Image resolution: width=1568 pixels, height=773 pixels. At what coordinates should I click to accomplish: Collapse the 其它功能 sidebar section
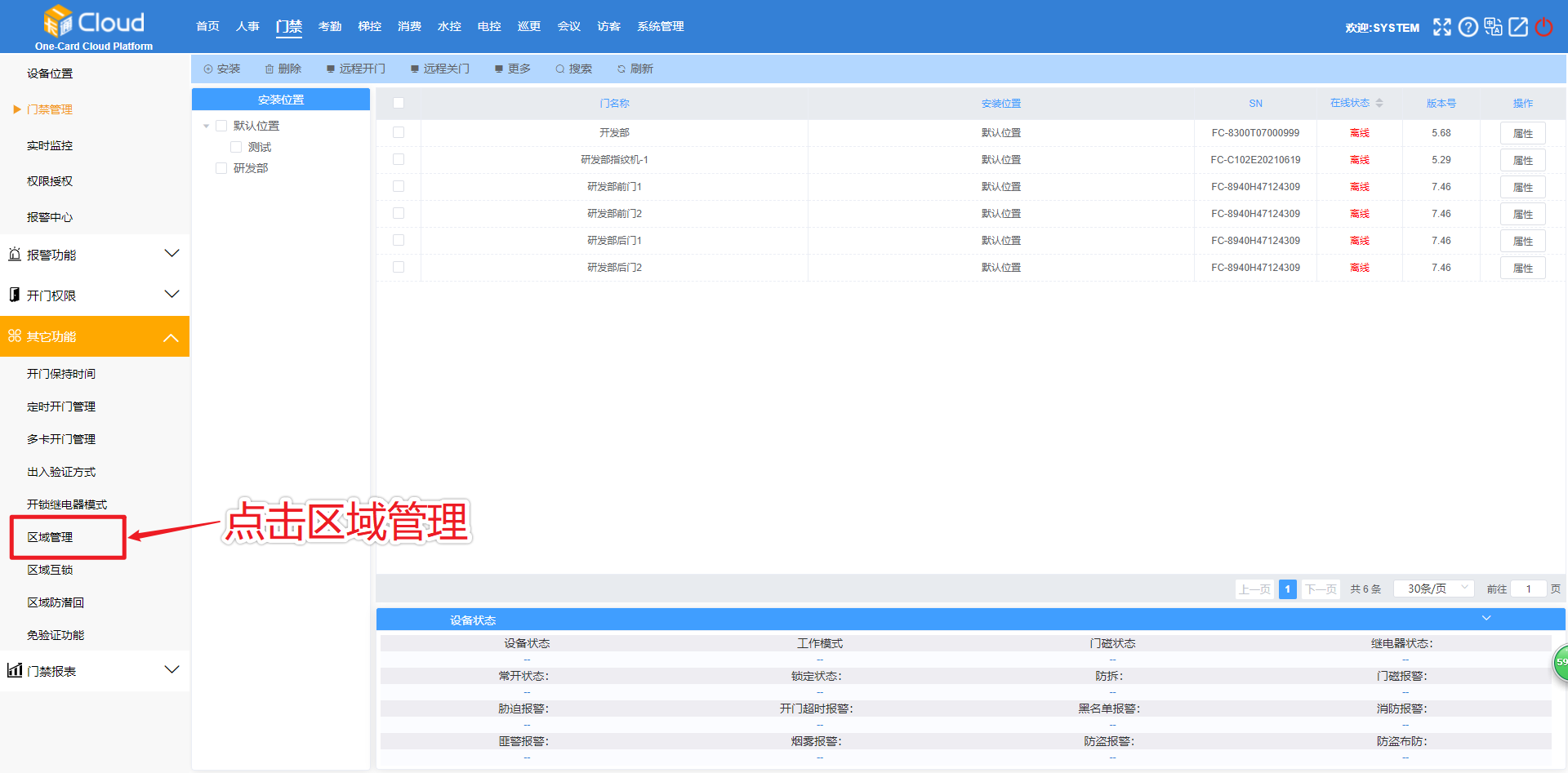(171, 336)
